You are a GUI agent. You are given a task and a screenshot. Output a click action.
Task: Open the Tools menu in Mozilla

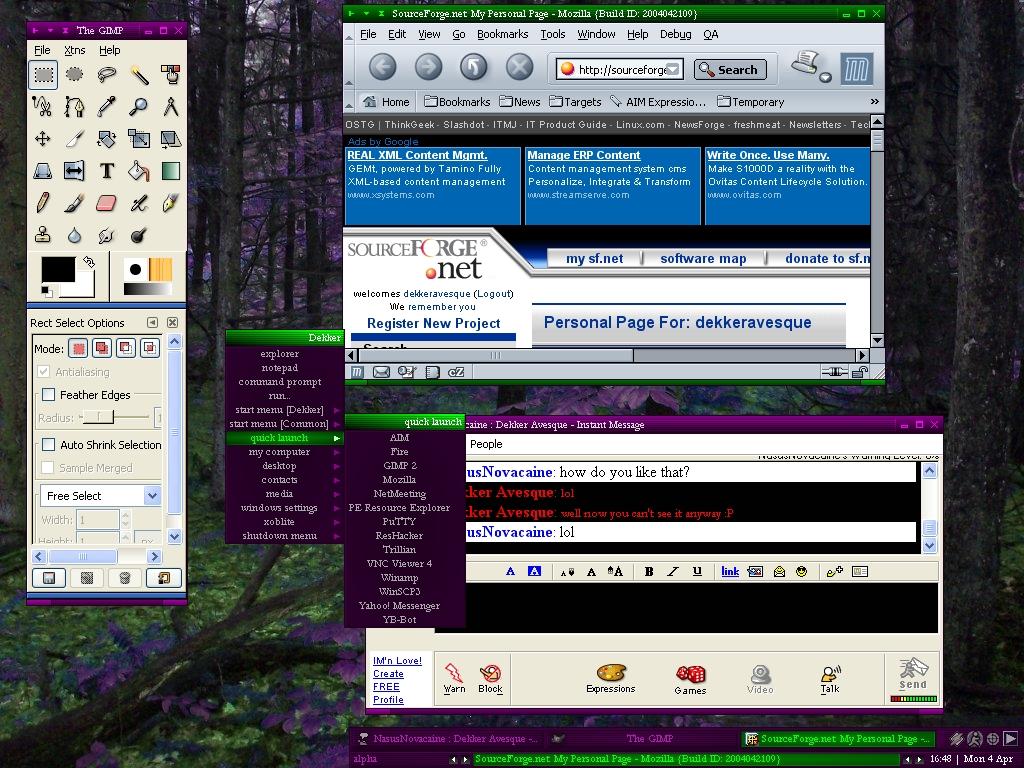pyautogui.click(x=552, y=34)
